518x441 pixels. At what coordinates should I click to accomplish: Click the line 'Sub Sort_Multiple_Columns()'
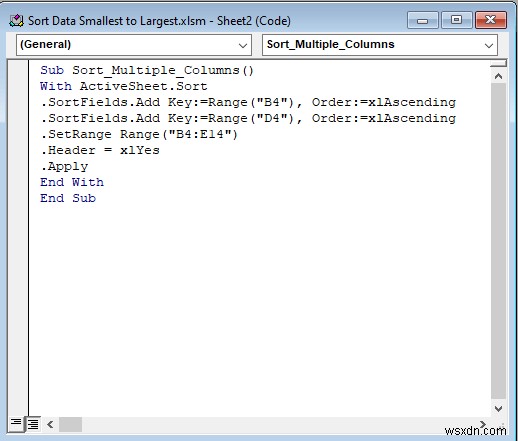coord(147,70)
